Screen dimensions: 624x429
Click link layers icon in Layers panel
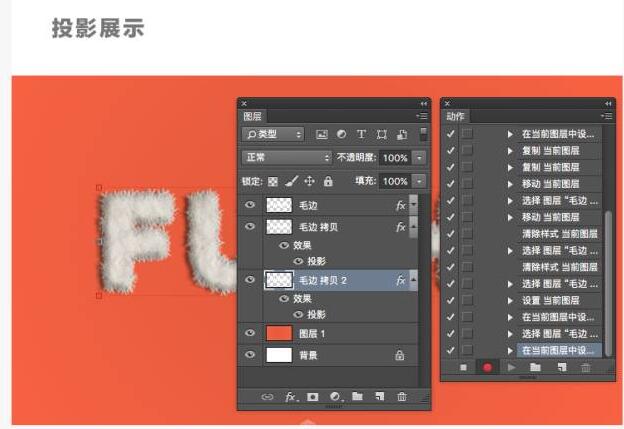[x=267, y=397]
